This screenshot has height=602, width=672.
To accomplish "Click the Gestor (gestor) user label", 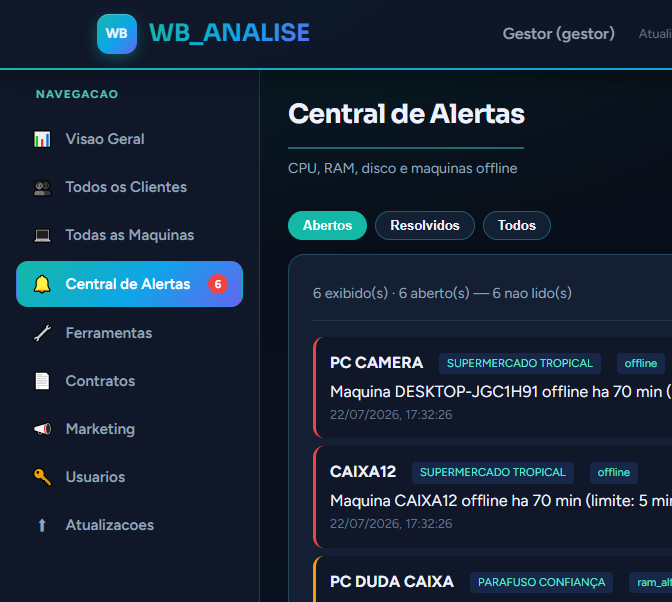I will tap(558, 34).
